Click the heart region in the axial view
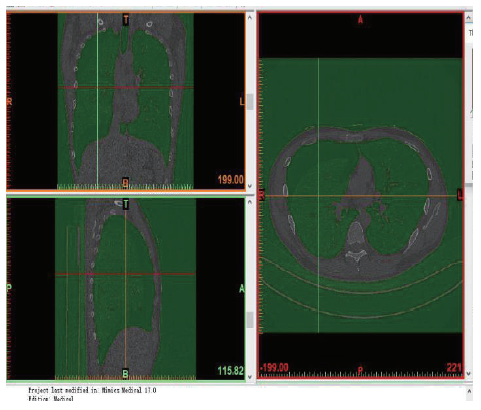The image size is (481, 410). pyautogui.click(x=363, y=179)
